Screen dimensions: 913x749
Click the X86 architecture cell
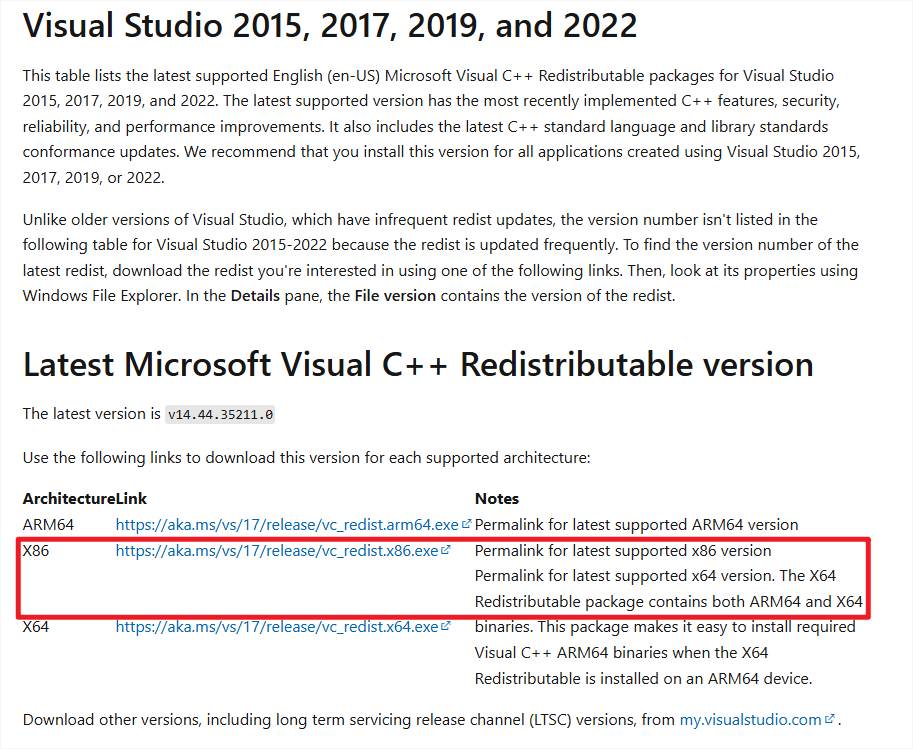click(36, 550)
